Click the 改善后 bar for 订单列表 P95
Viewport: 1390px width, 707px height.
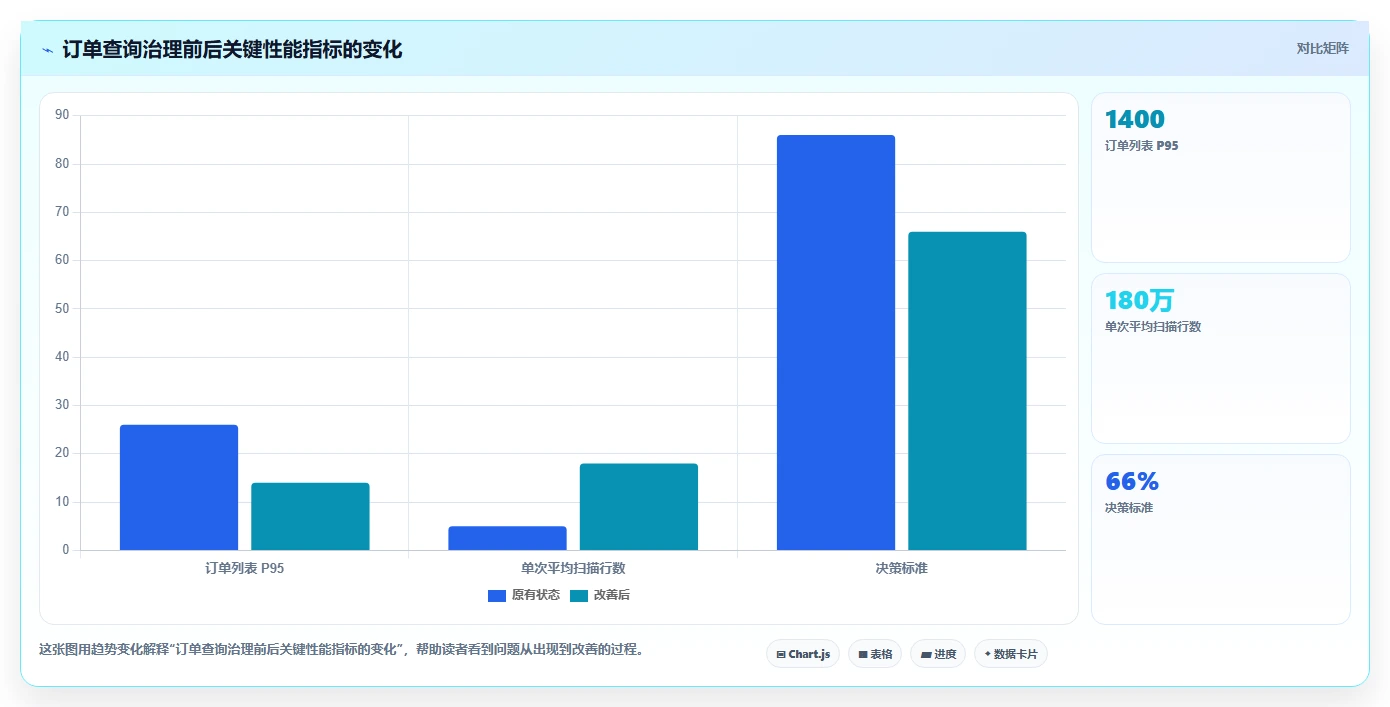[310, 516]
